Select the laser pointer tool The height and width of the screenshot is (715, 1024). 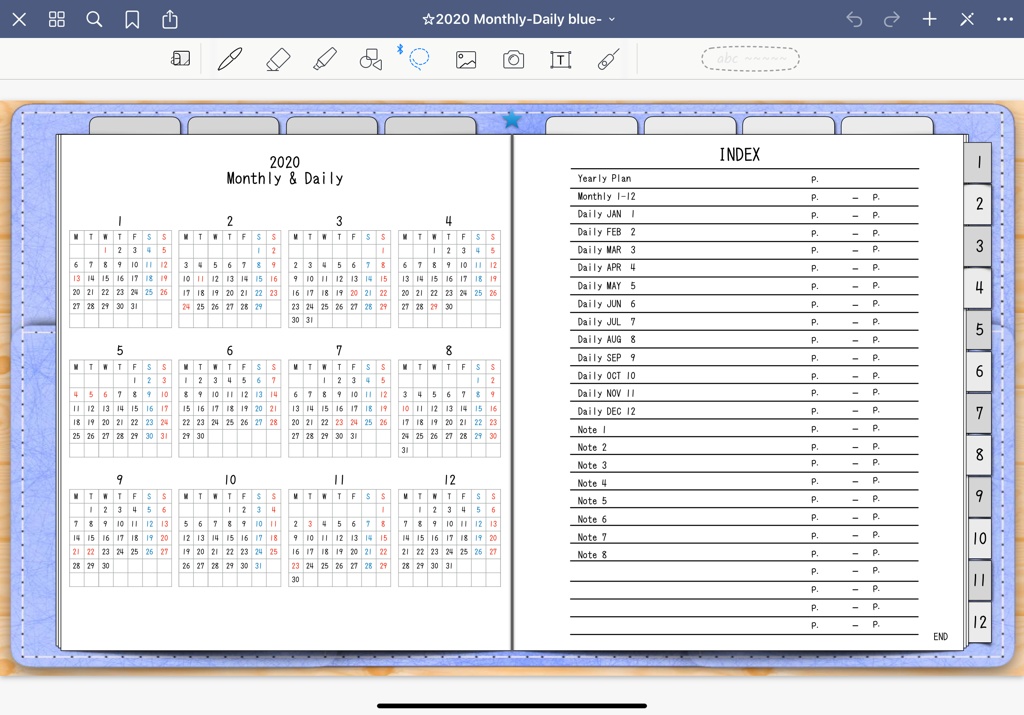coord(608,59)
